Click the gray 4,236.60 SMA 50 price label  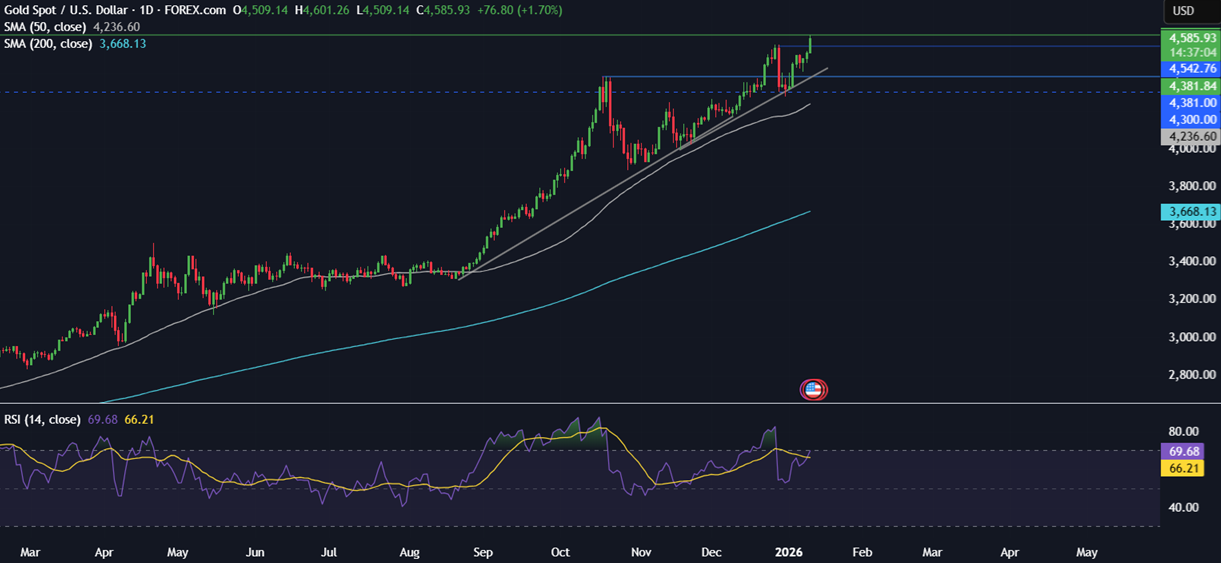[x=1188, y=136]
